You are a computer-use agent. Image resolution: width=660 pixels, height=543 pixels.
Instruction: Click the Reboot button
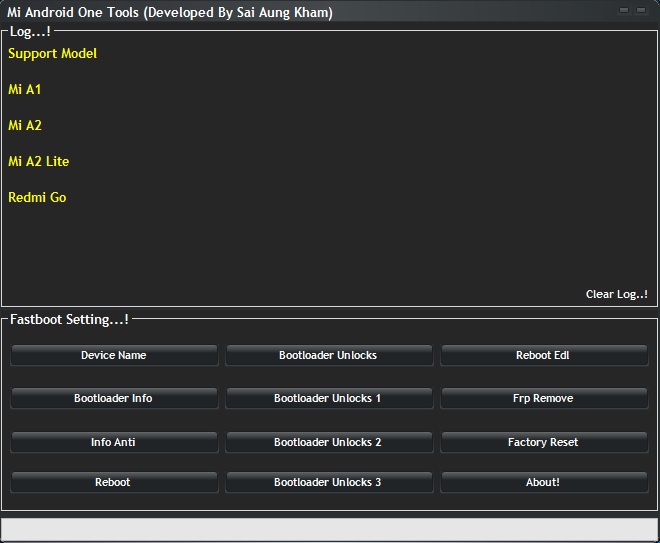(x=114, y=482)
